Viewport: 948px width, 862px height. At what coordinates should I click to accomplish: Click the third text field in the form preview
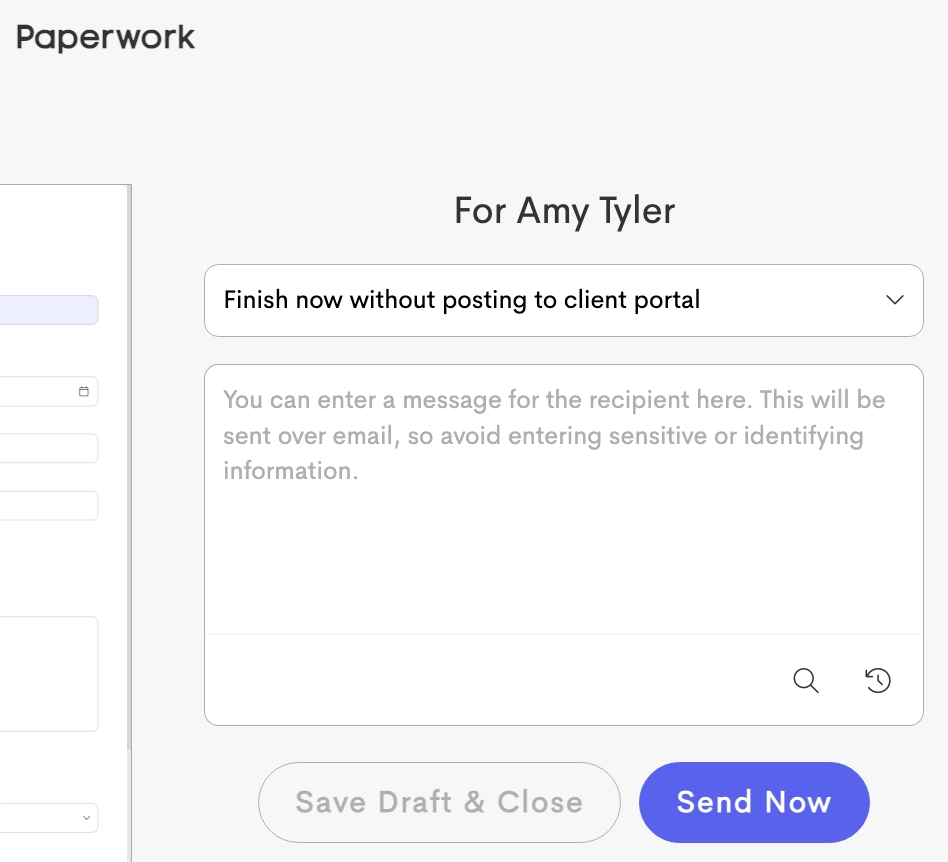48,505
